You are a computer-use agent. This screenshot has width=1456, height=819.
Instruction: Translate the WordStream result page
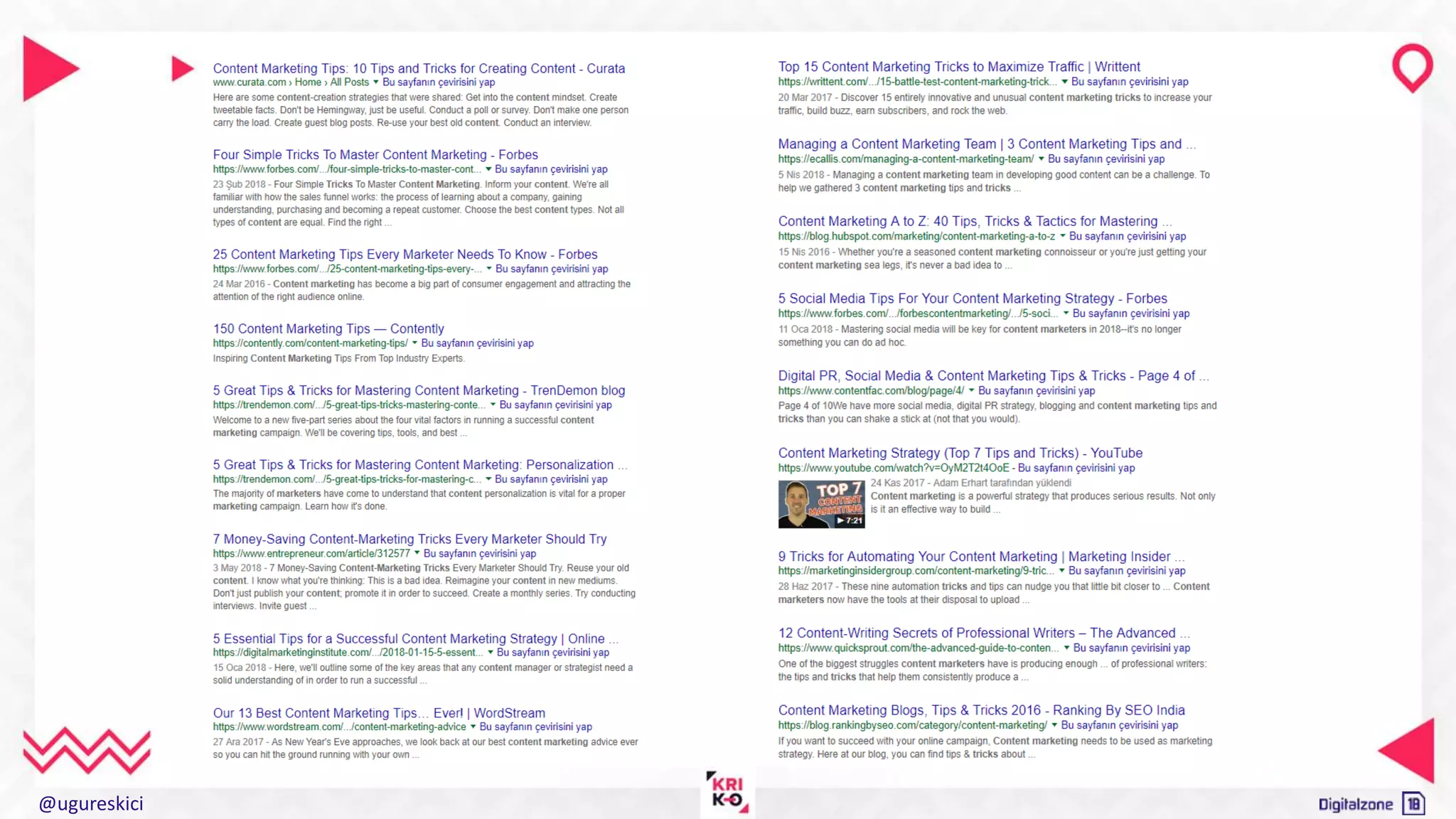tap(535, 727)
